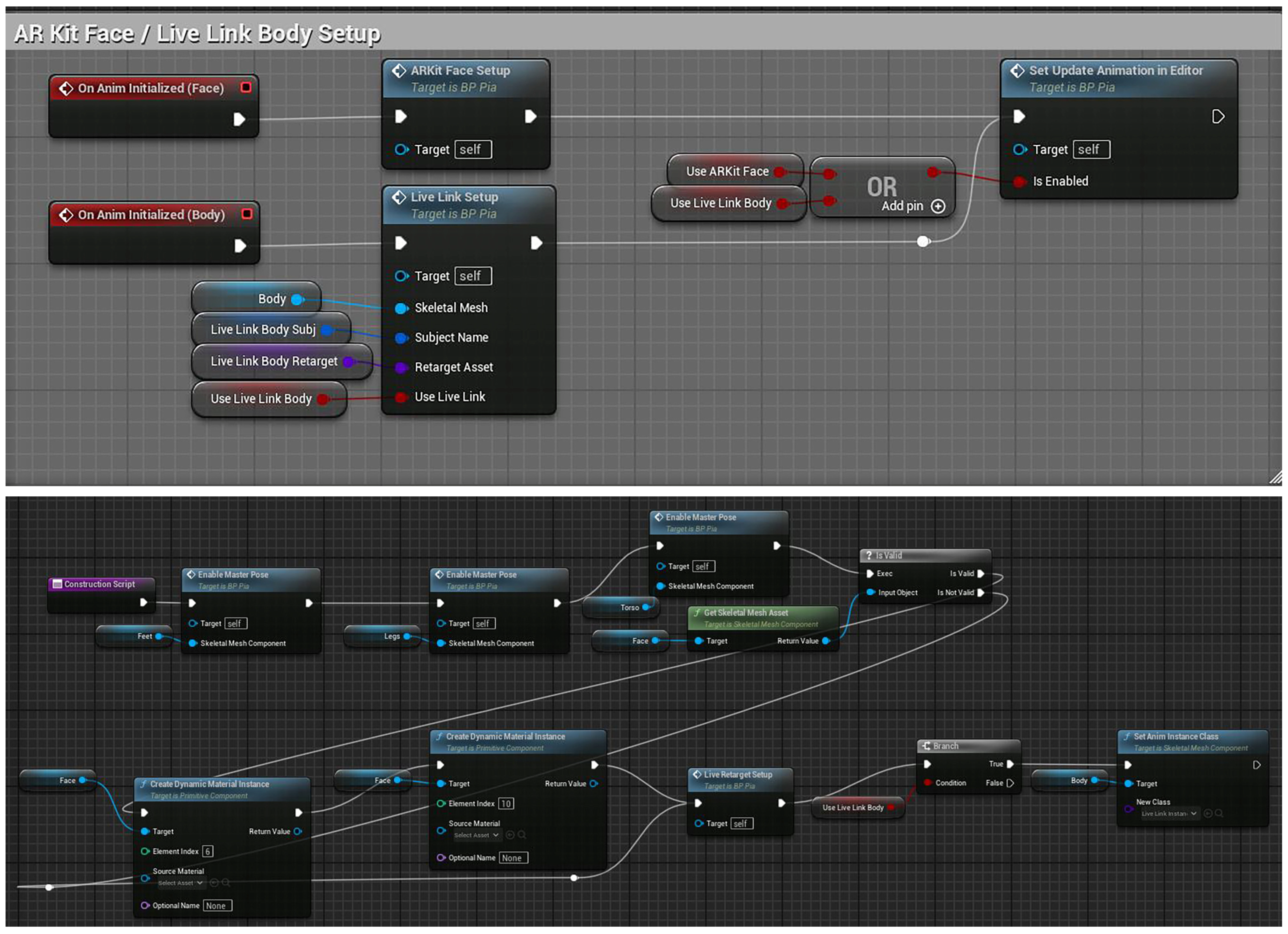Screen dimensions: 1288x934
Task: Click the magnifier icon beside New Class dropdown
Action: [x=1219, y=814]
